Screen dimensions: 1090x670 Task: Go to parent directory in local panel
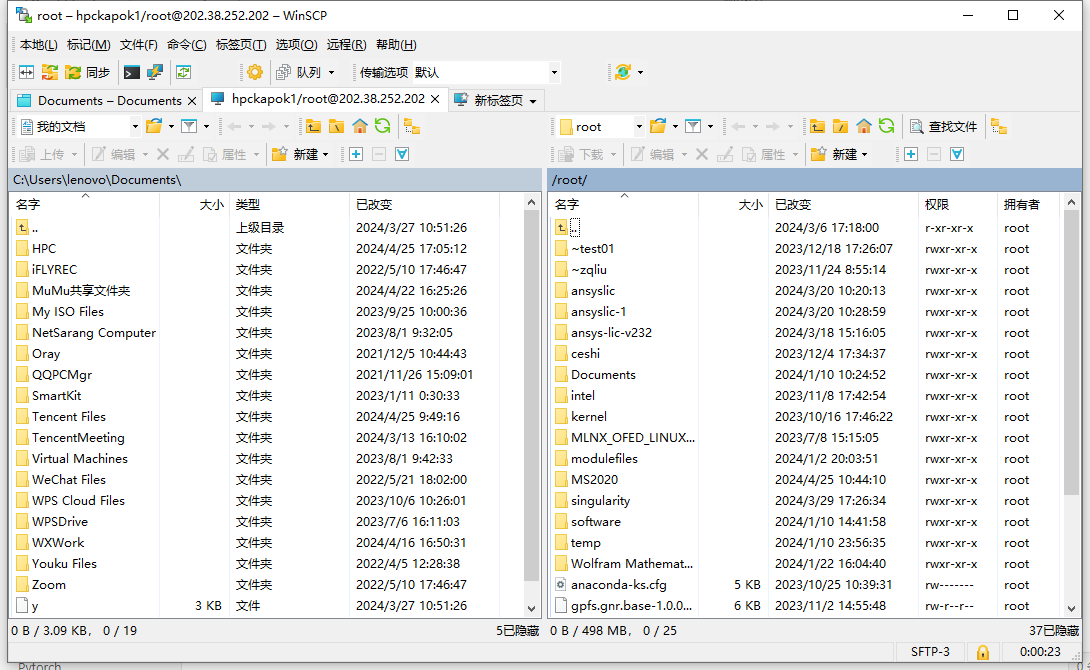tap(314, 126)
